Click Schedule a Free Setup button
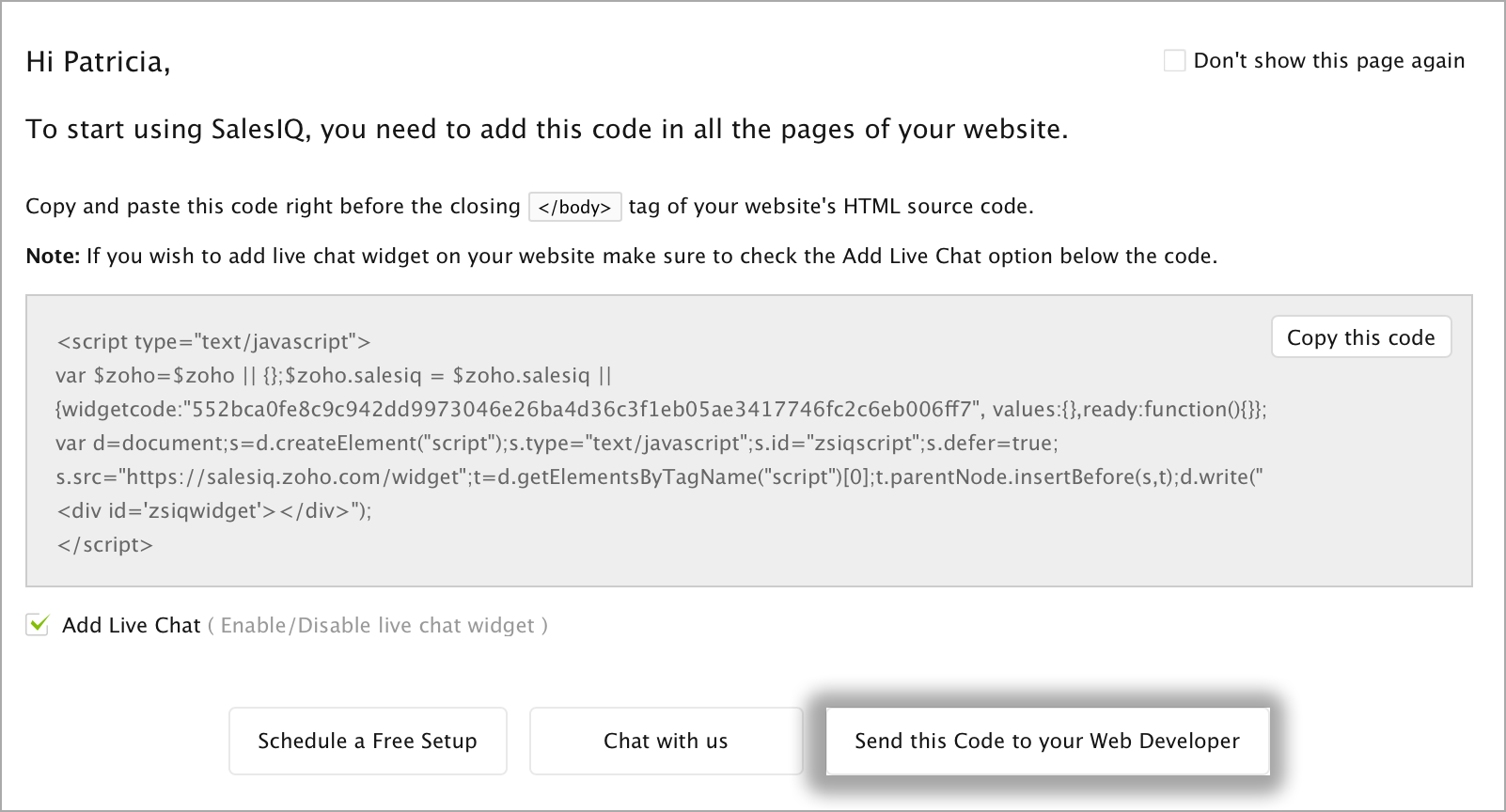 coord(368,741)
